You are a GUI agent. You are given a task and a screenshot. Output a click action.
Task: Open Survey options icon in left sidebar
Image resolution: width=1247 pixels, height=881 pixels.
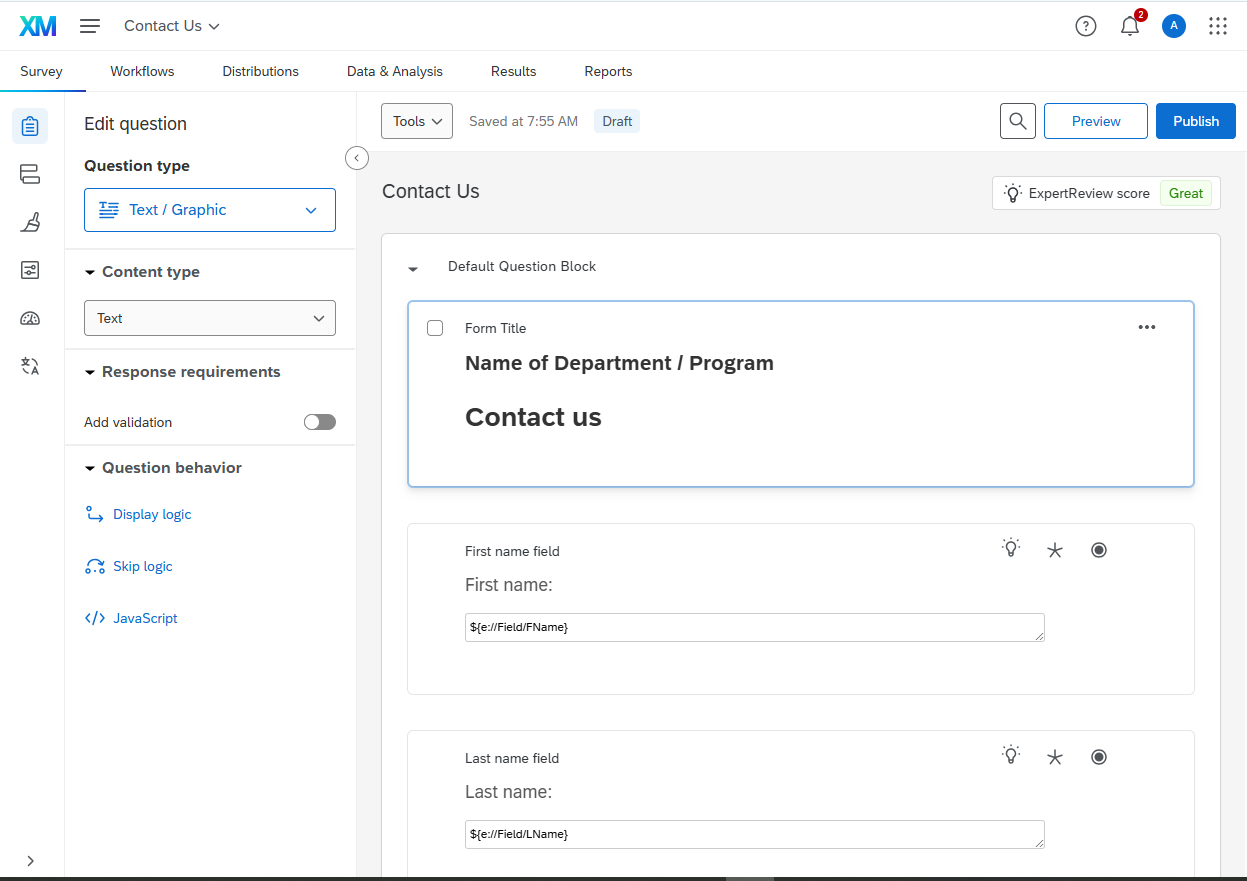30,270
